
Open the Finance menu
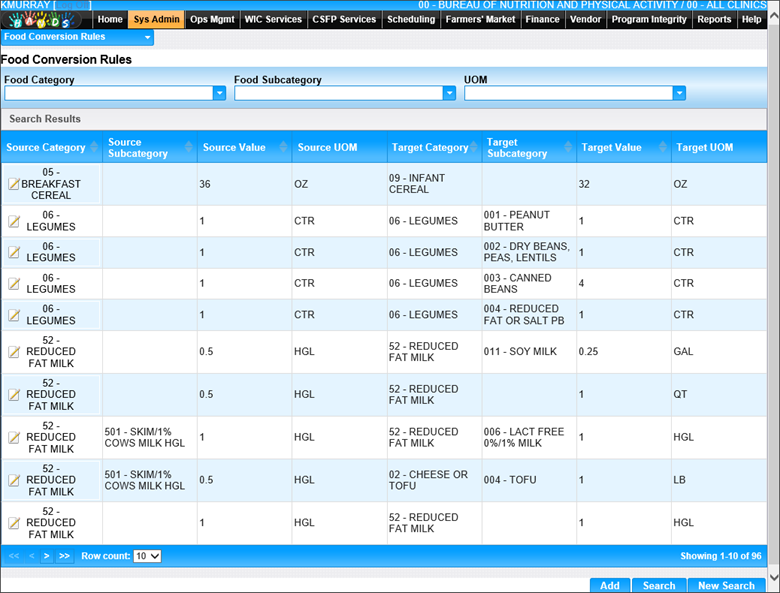point(542,19)
